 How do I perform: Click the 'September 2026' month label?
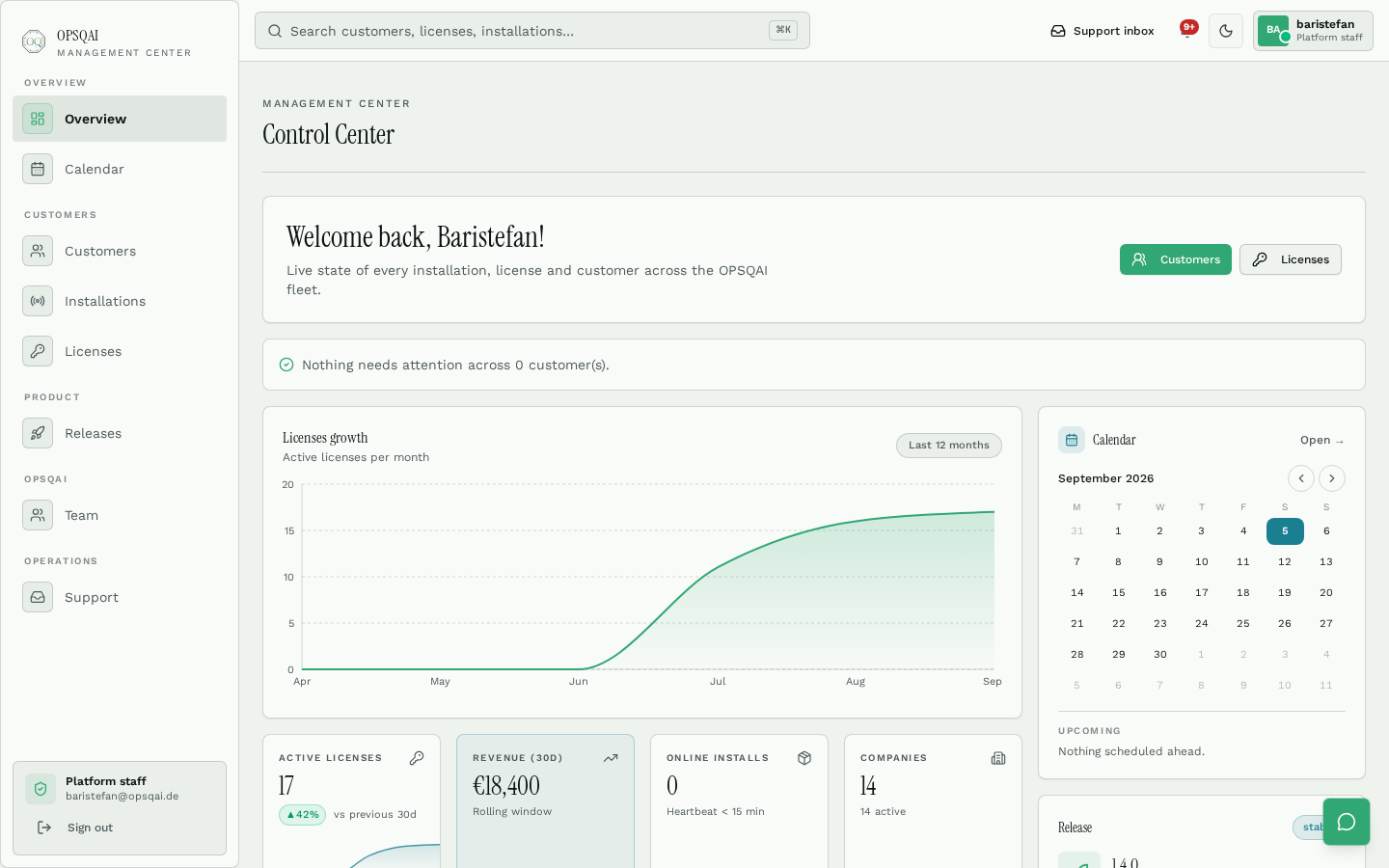coord(1106,478)
